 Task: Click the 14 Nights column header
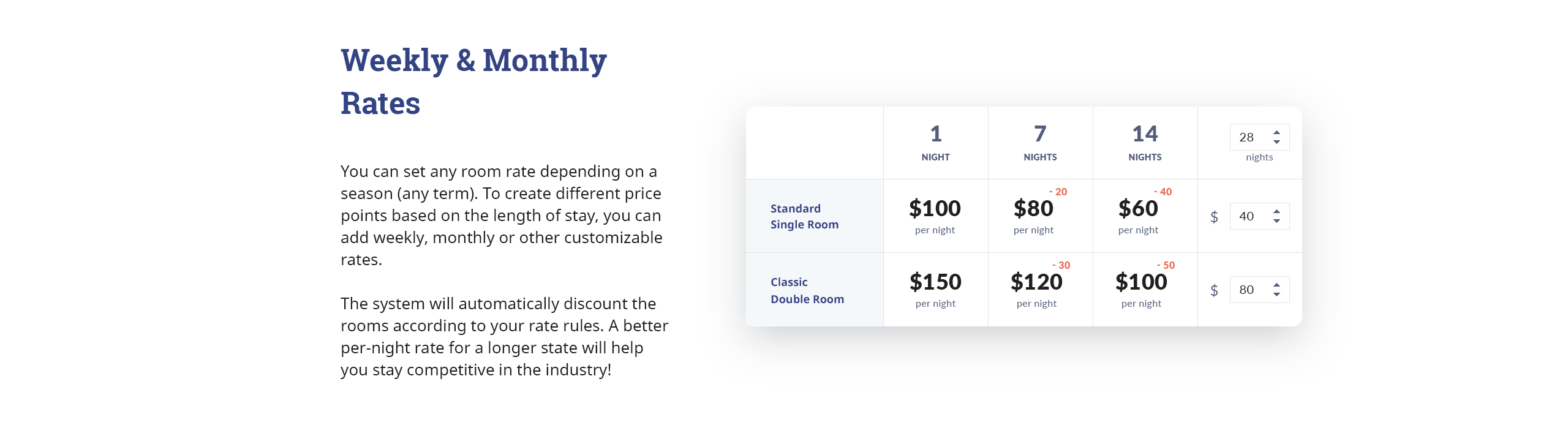pos(1145,143)
